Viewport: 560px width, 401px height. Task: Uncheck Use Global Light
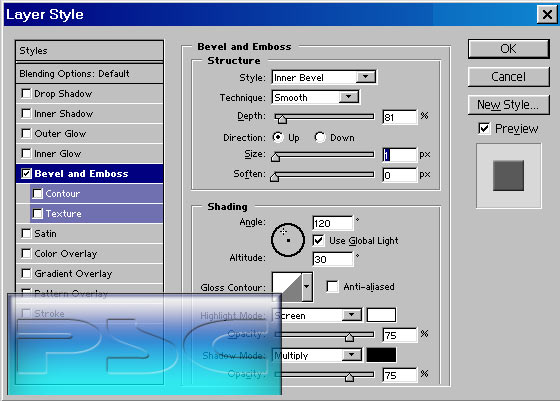(x=318, y=240)
